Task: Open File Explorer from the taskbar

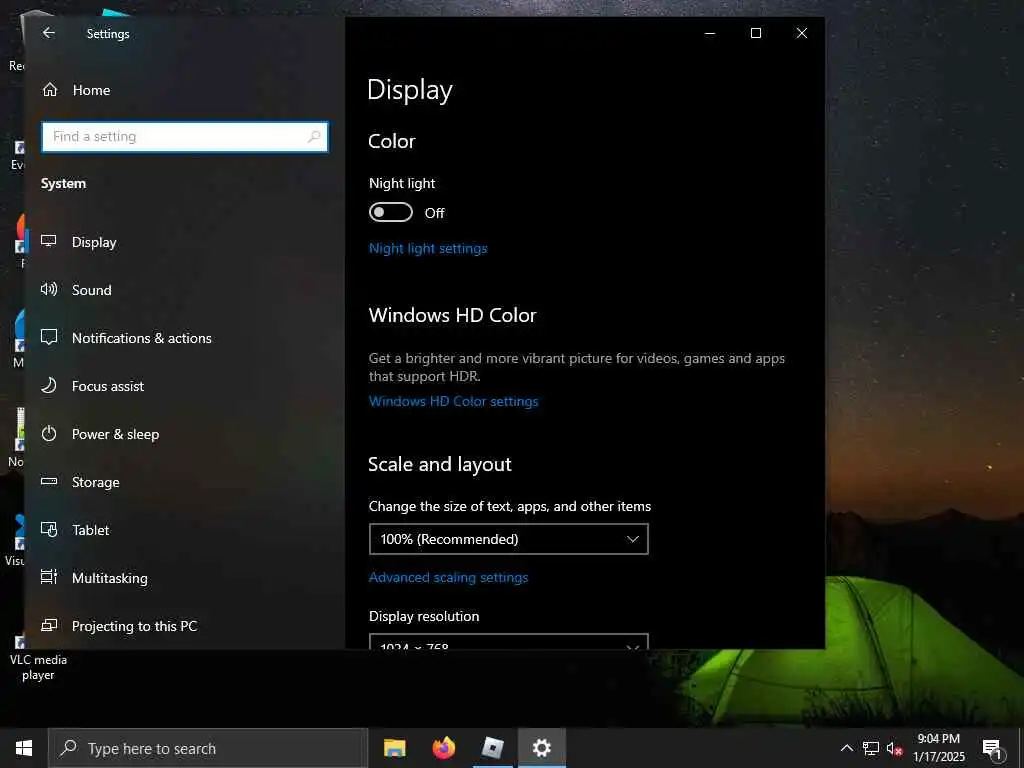Action: [394, 748]
